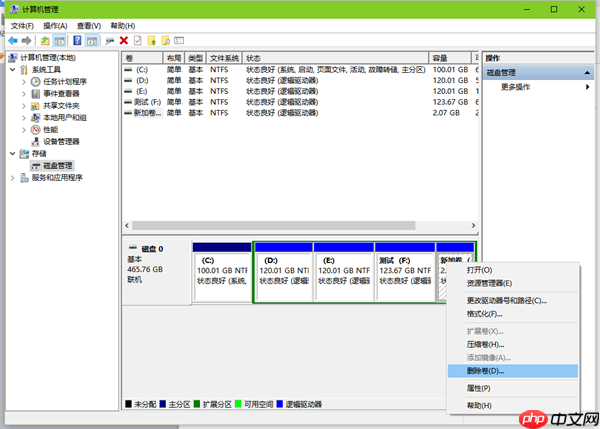Screen dimensions: 600x429
Task: Open the 查看(V) menu
Action: click(89, 26)
